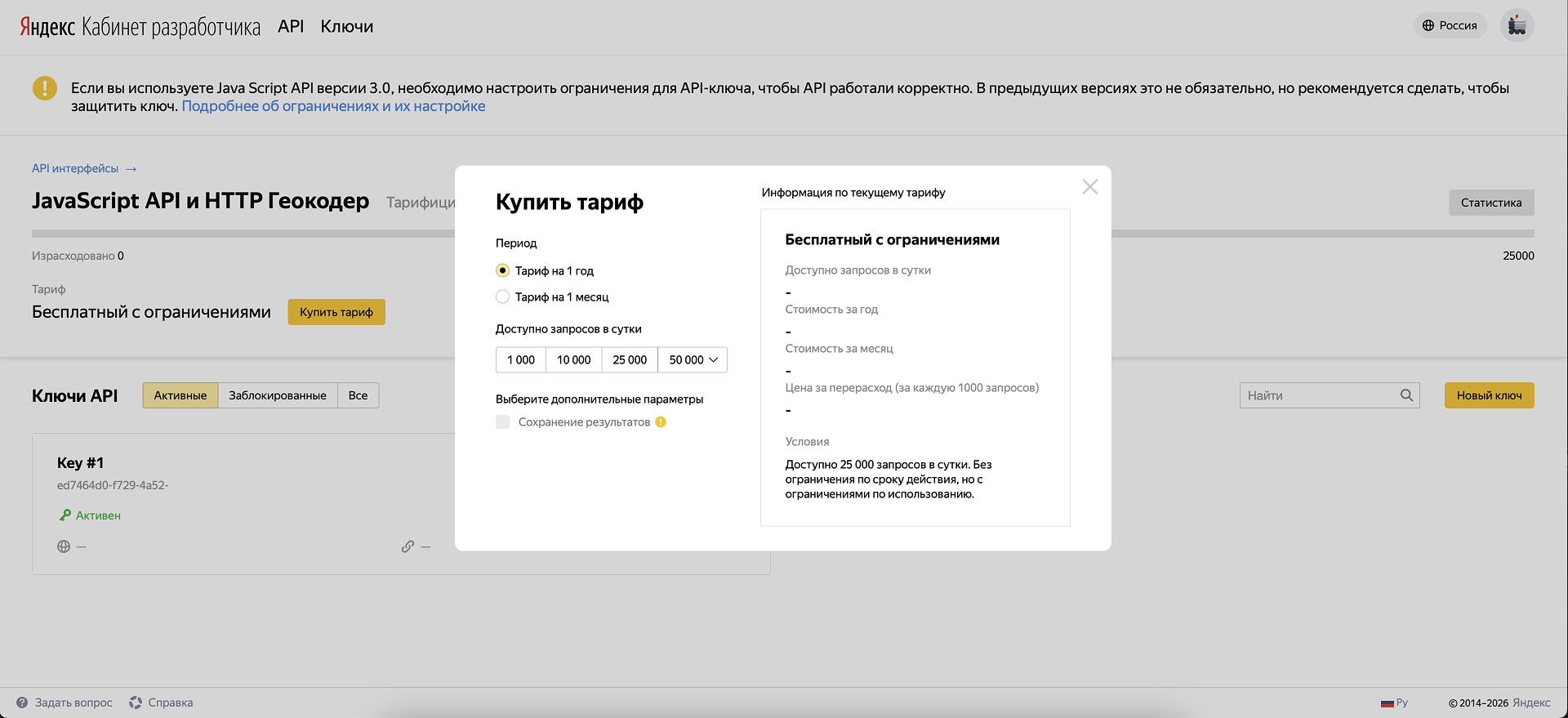The height and width of the screenshot is (718, 1568).
Task: Open the user profile avatar
Action: click(1517, 25)
